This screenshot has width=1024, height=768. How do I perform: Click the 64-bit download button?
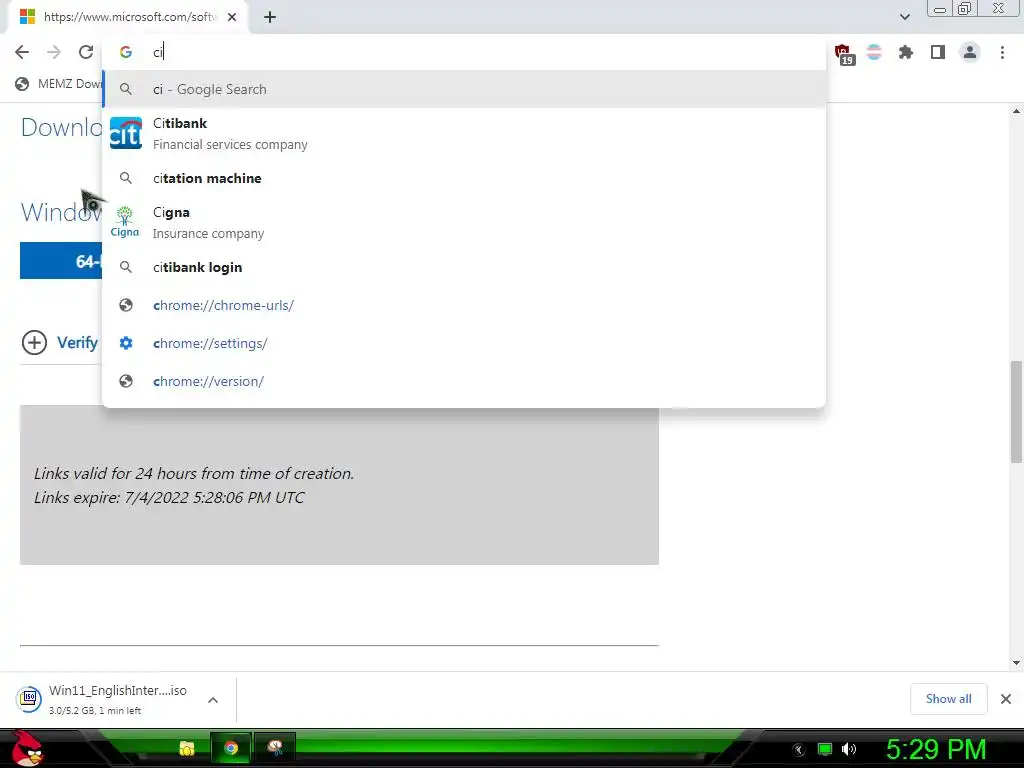pos(61,261)
